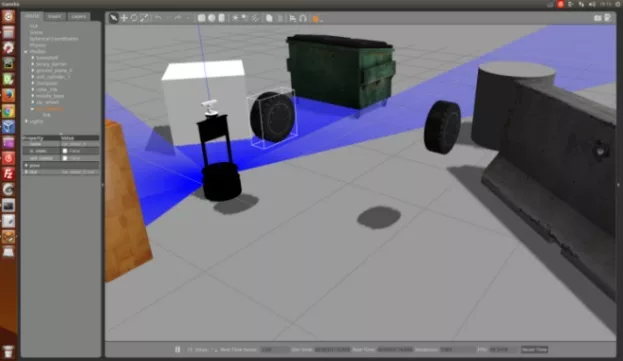The image size is (623, 361).
Task: Click the screenshot camera icon
Action: pos(598,18)
